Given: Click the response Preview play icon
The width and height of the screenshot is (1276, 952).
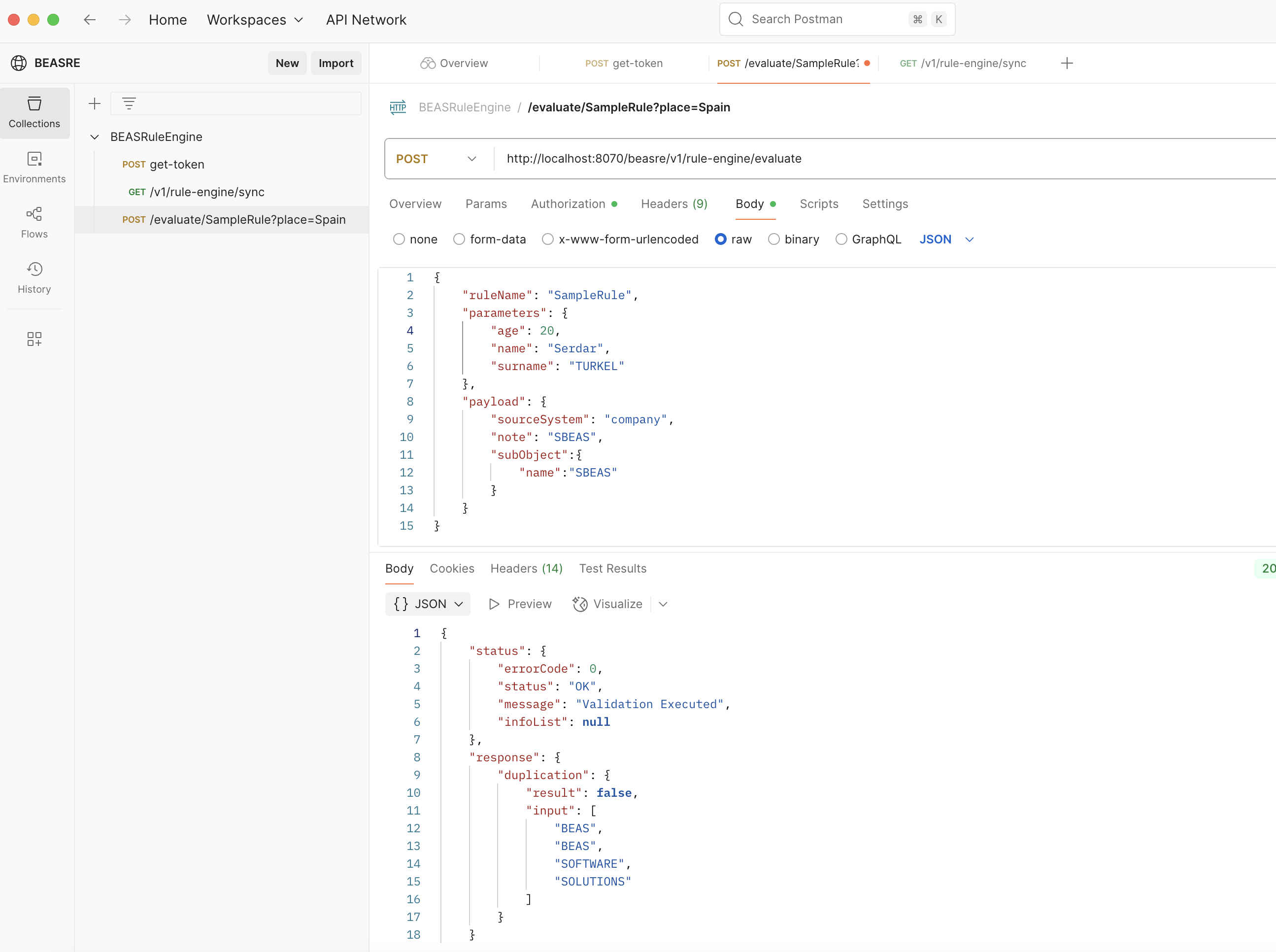Looking at the screenshot, I should point(494,604).
